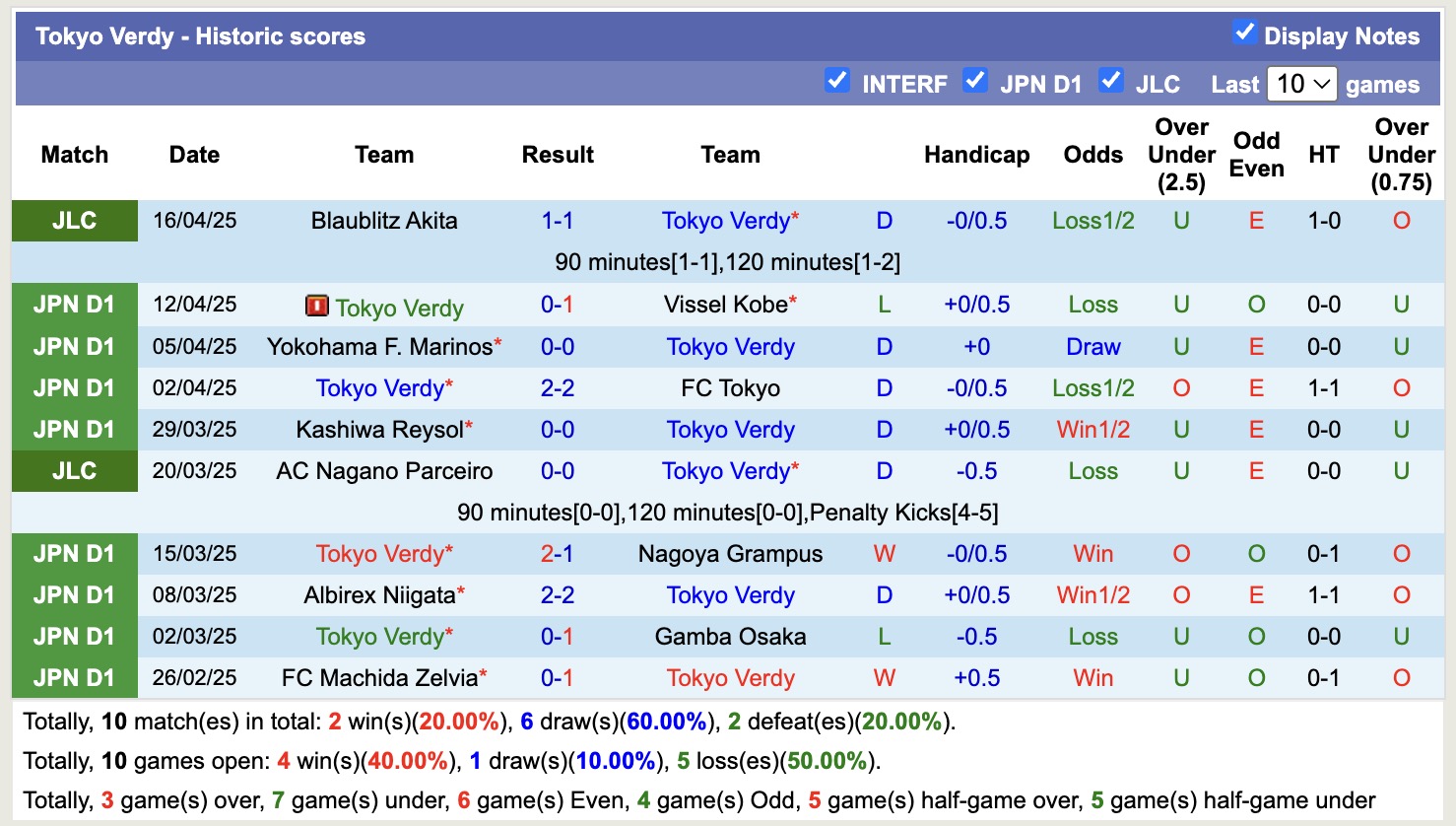The height and width of the screenshot is (826, 1456).
Task: Open the Blaublitz Akita team link
Action: (384, 221)
